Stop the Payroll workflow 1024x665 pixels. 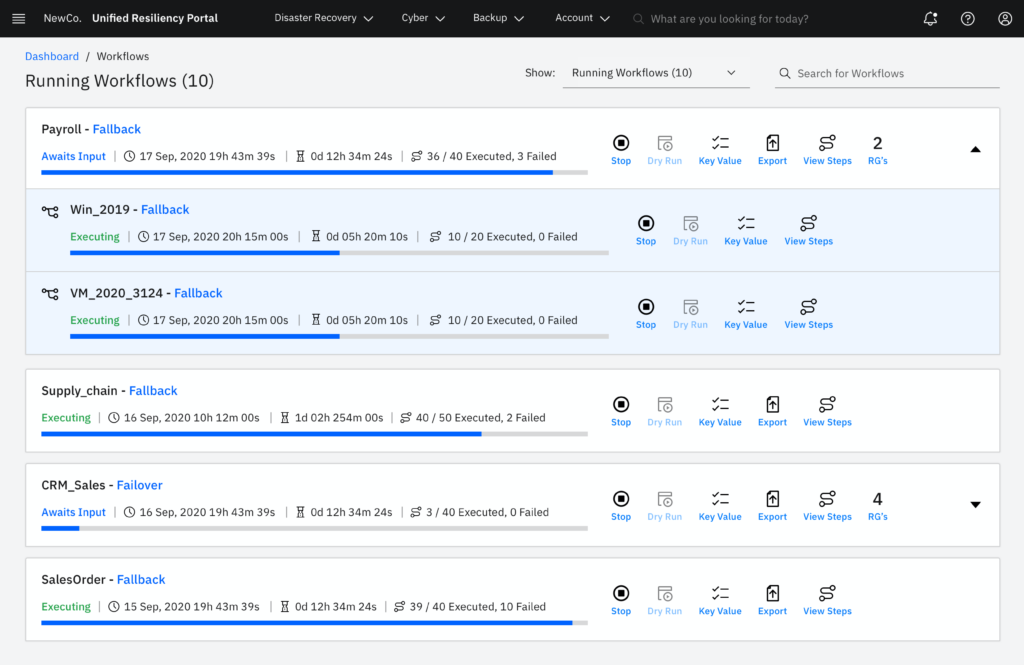point(621,149)
